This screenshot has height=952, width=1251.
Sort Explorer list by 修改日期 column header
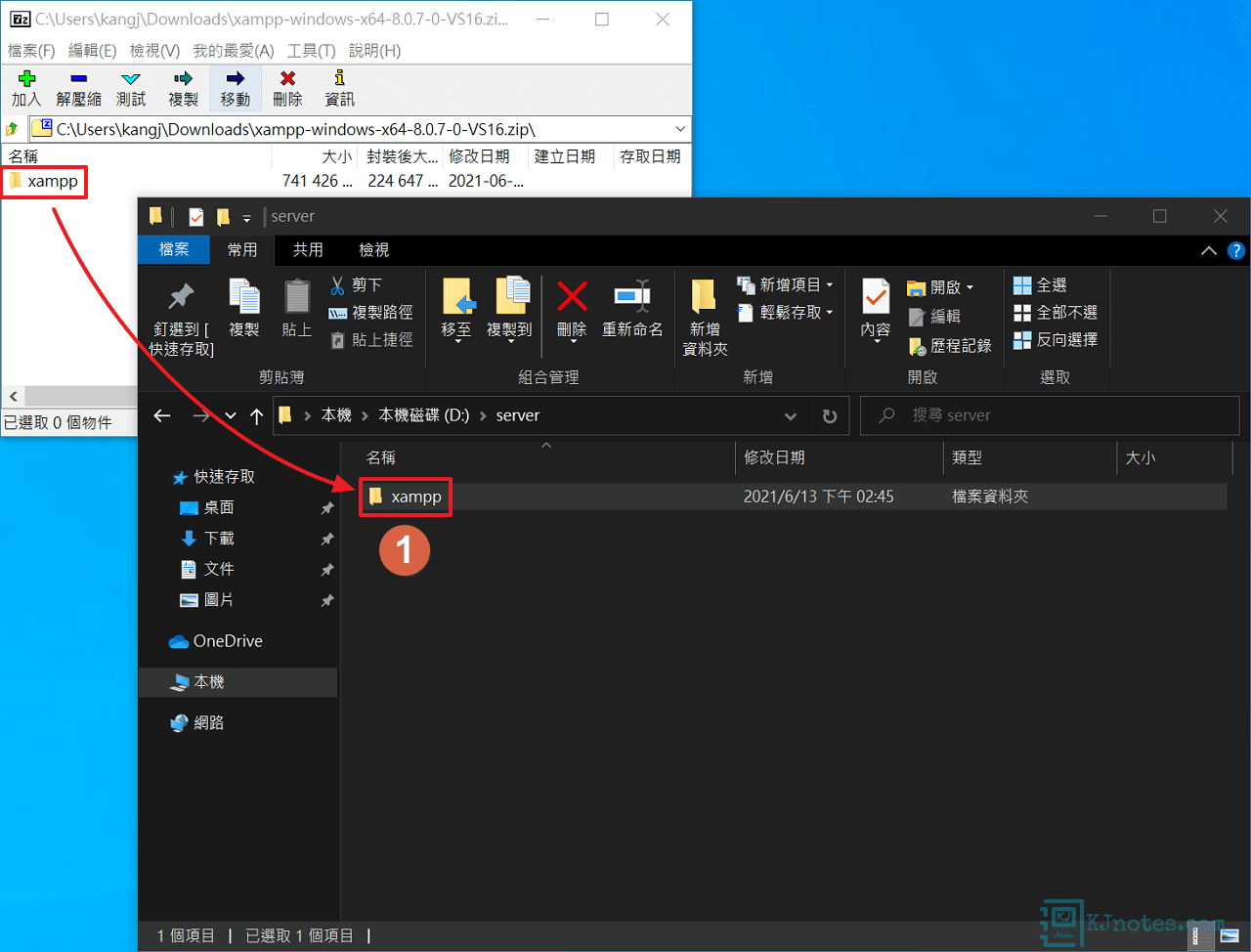pyautogui.click(x=838, y=457)
